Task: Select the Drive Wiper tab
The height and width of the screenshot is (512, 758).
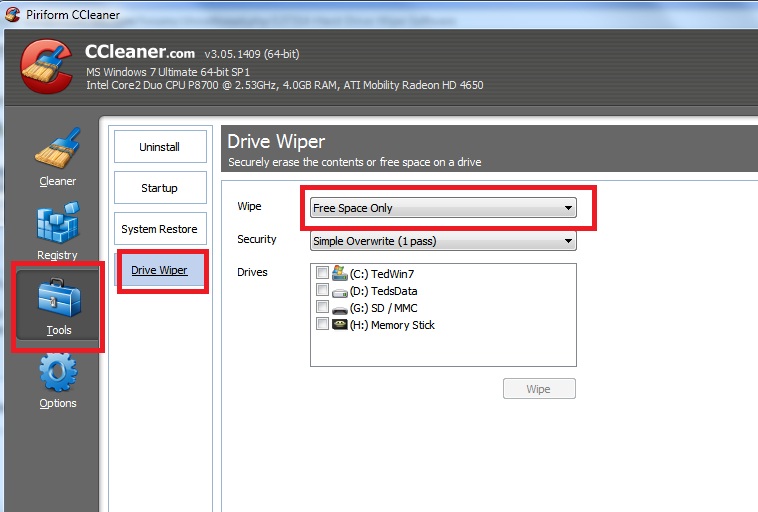Action: (x=160, y=270)
